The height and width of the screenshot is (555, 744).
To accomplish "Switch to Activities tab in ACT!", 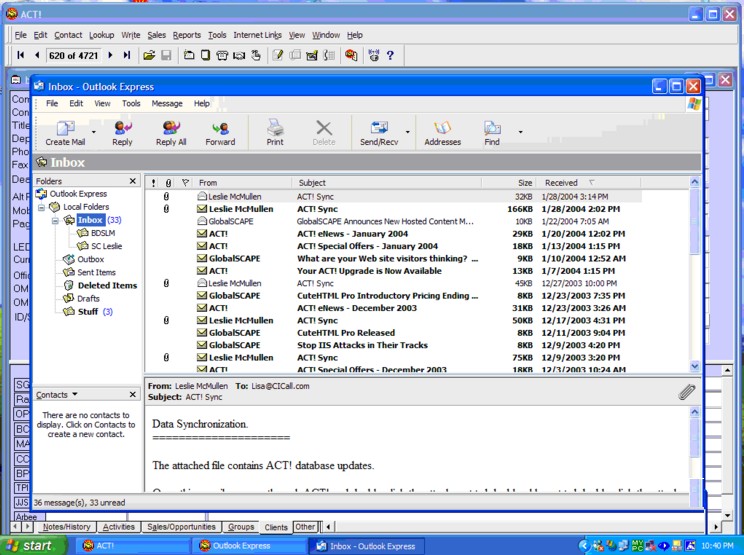I will click(x=119, y=527).
